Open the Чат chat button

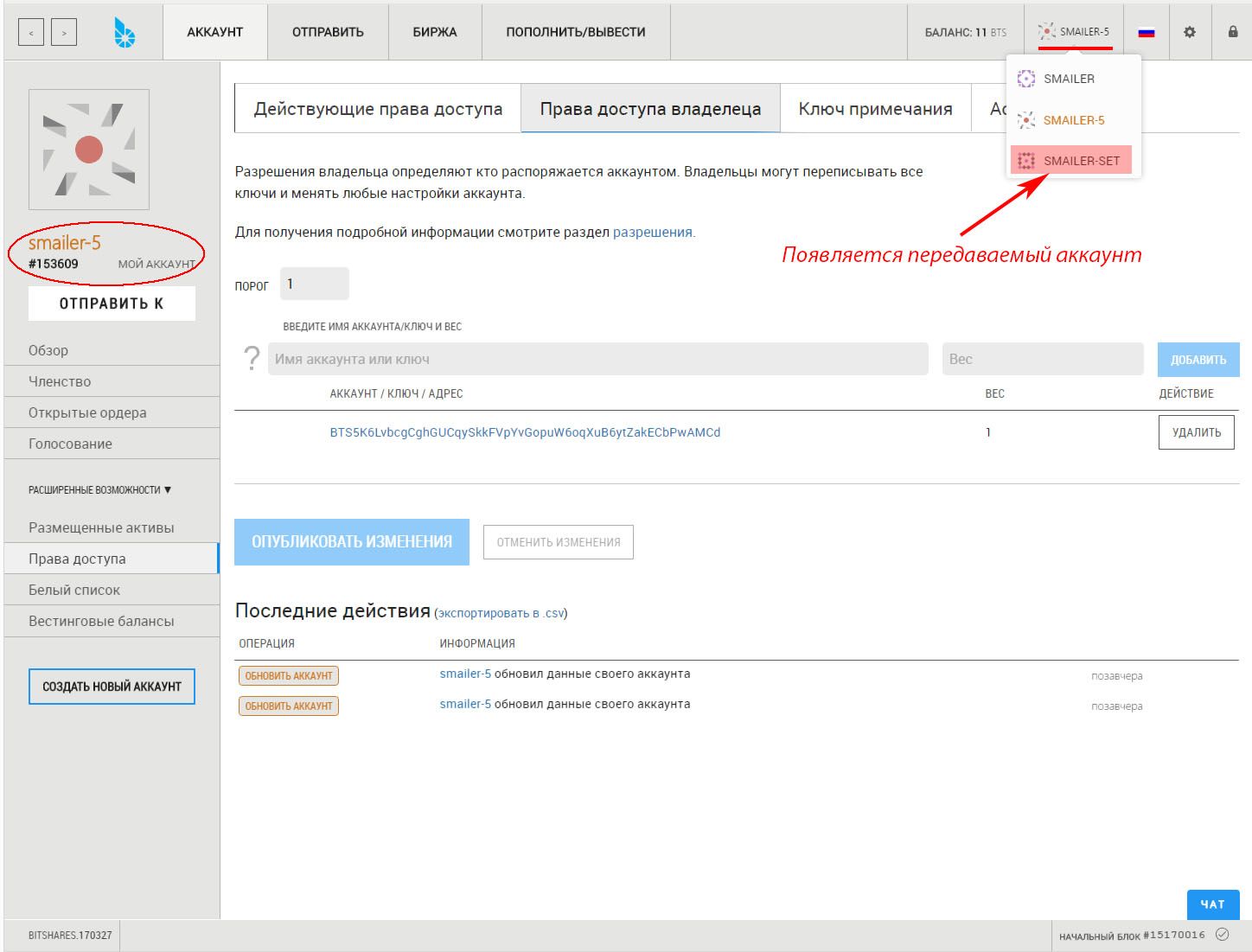[x=1212, y=904]
